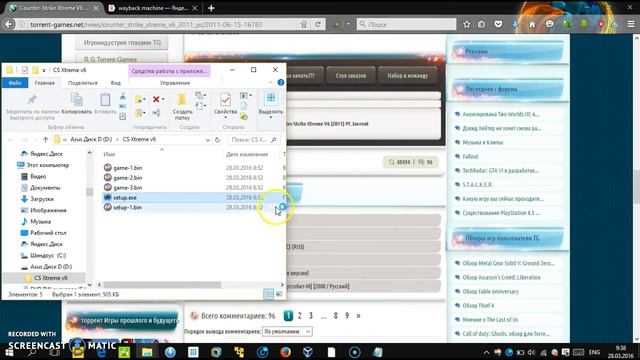Click the File Explorer icon in taskbar
This screenshot has height=360, width=640.
coord(147,352)
